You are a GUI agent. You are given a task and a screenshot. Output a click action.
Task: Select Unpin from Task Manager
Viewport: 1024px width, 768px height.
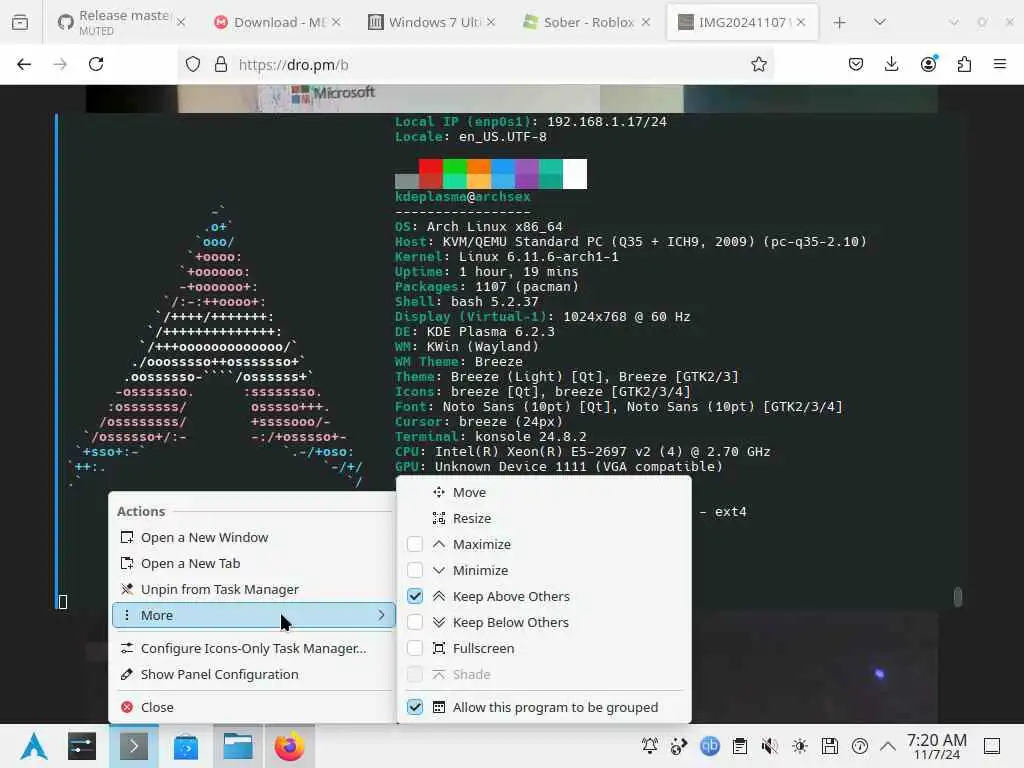tap(253, 590)
